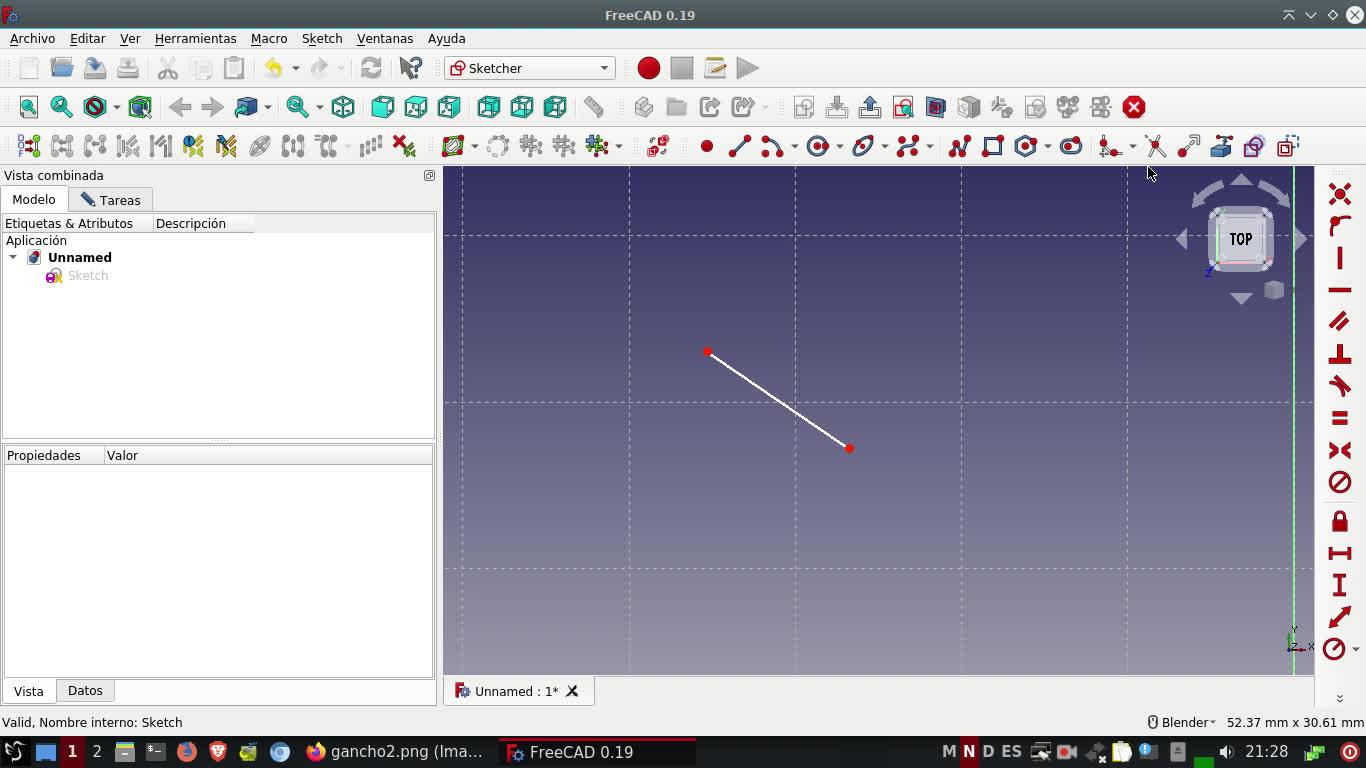This screenshot has height=768, width=1366.
Task: Click the Fit all view icon
Action: [29, 107]
